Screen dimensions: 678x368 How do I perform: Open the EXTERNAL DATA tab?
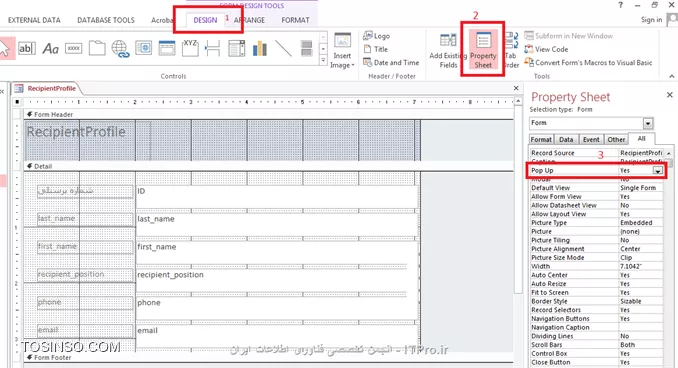pyautogui.click(x=34, y=20)
